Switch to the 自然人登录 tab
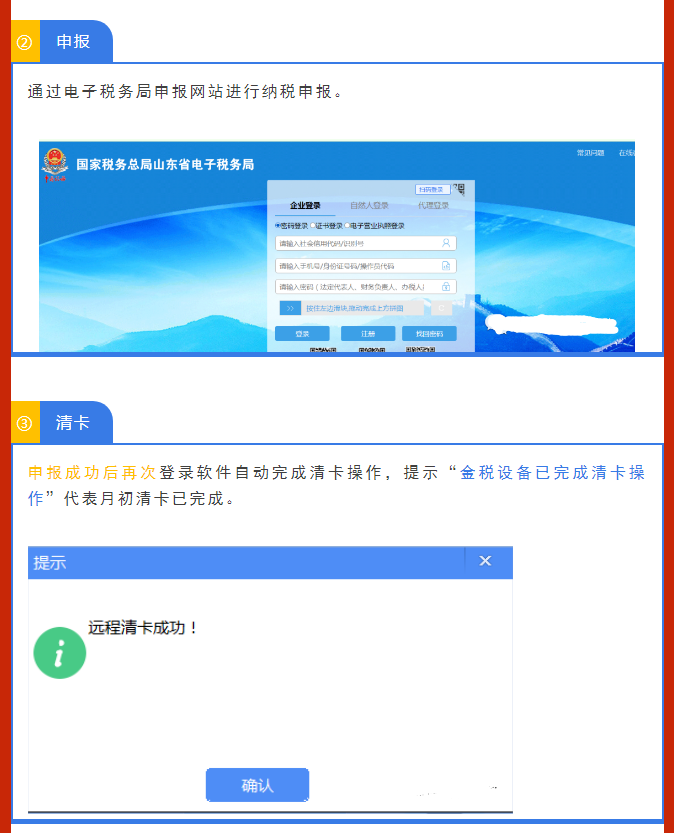674x833 pixels. pos(369,206)
